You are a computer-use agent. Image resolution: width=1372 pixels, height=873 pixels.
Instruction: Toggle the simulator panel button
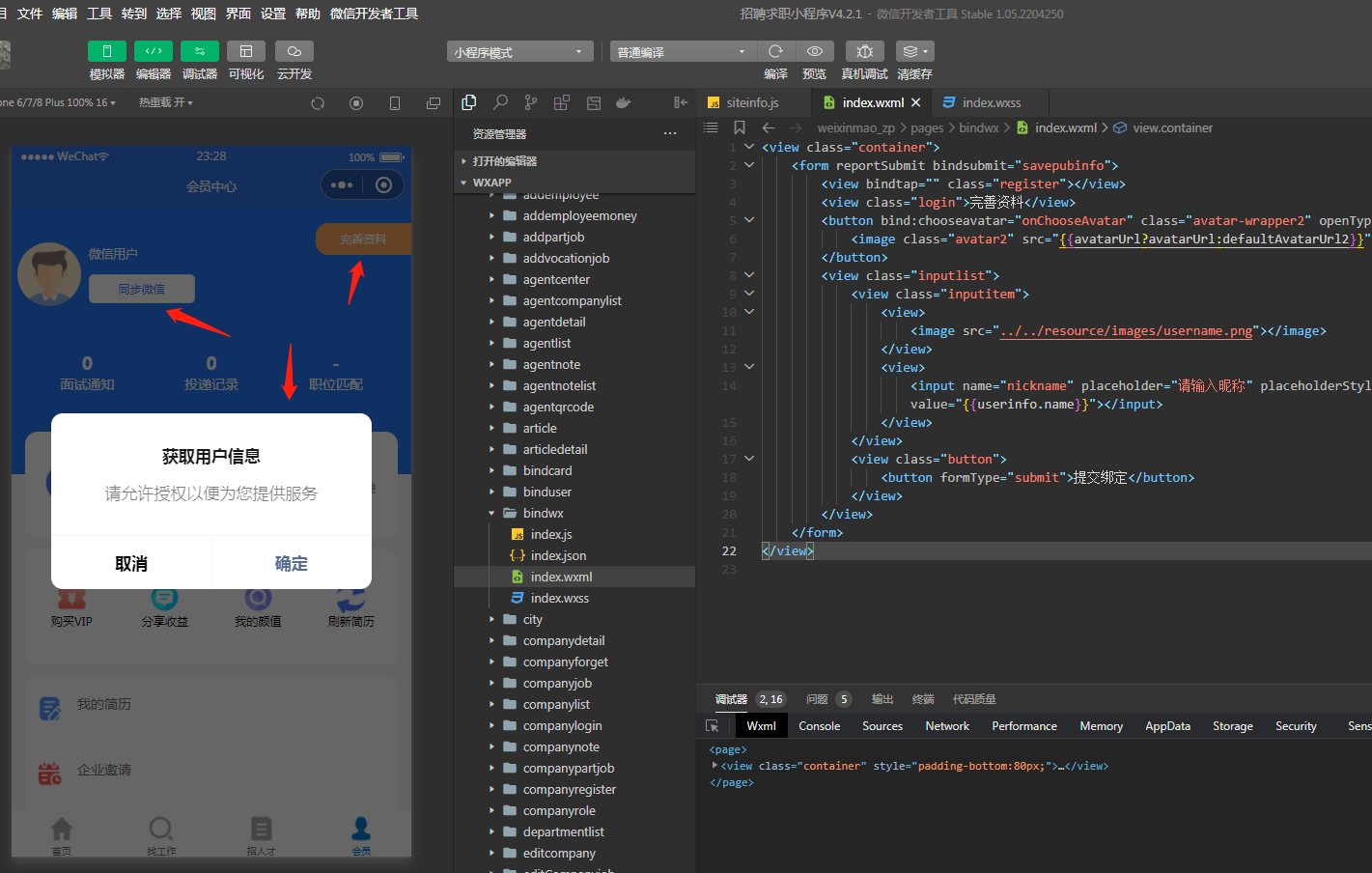pos(106,51)
